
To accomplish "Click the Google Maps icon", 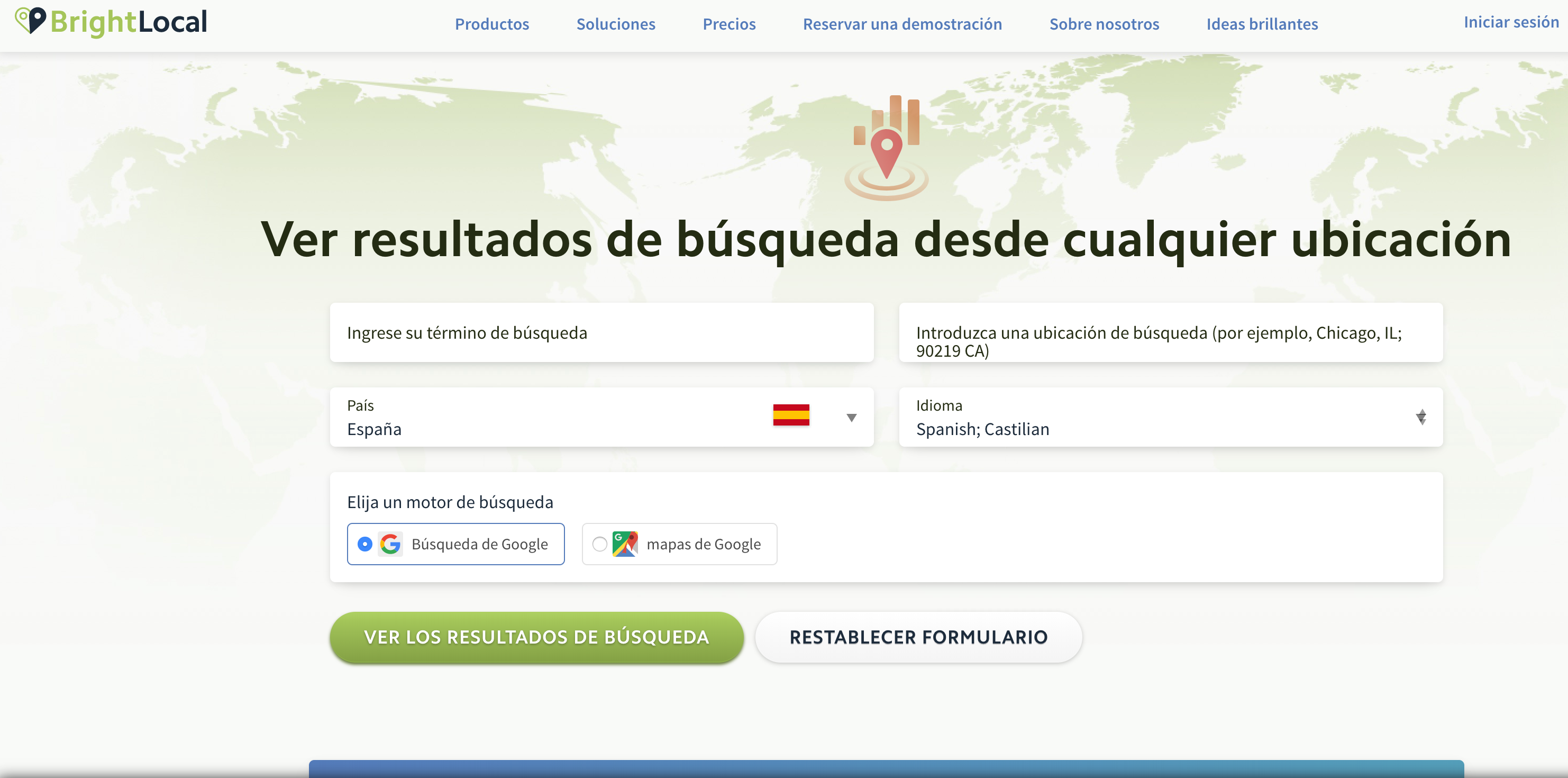I will pyautogui.click(x=625, y=544).
